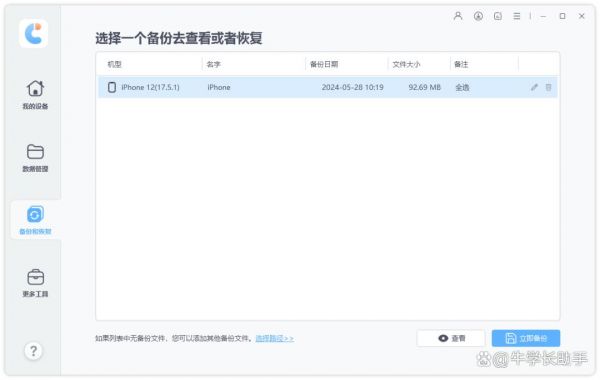Image resolution: width=600 pixels, height=380 pixels.
Task: Delete the iPhone 12 backup entry
Action: click(x=548, y=87)
